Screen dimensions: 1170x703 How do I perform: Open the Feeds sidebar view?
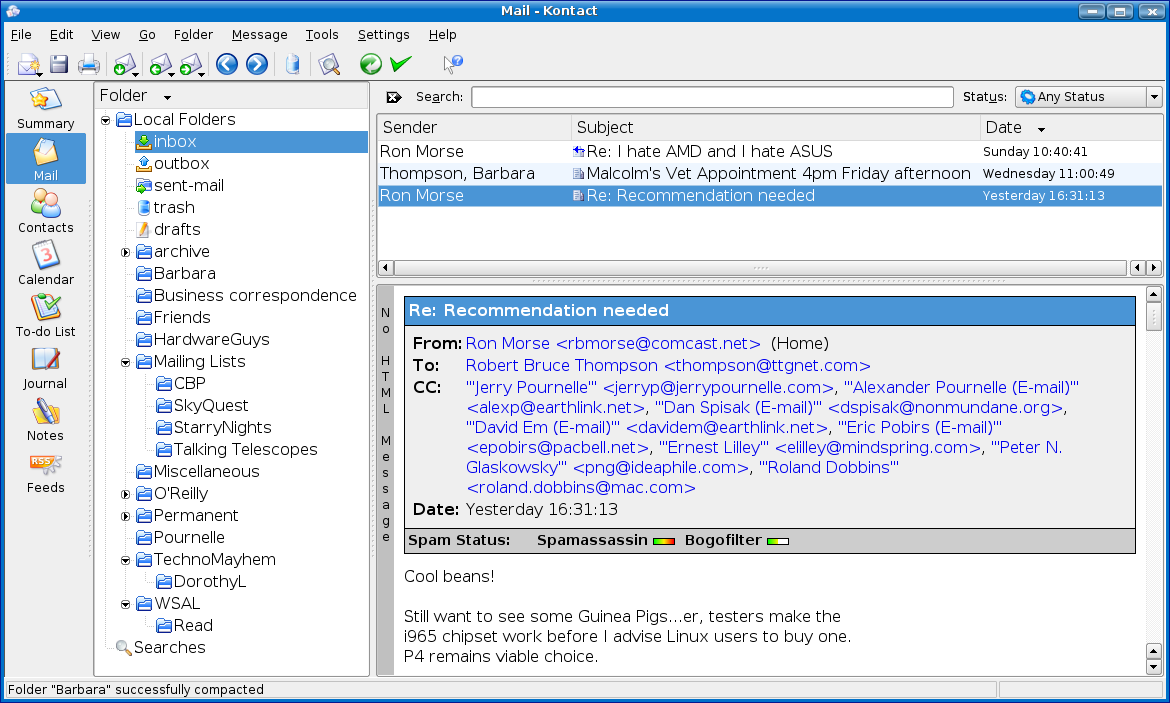coord(46,471)
